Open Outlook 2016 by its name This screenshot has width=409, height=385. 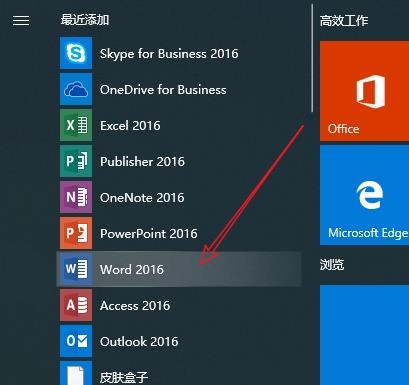139,342
